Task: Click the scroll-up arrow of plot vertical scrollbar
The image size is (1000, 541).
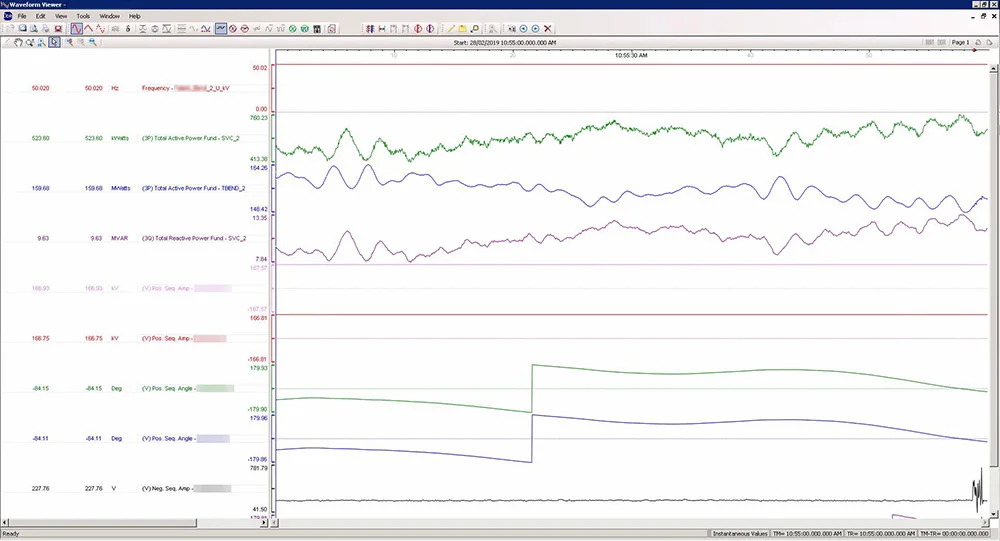Action: (994, 68)
